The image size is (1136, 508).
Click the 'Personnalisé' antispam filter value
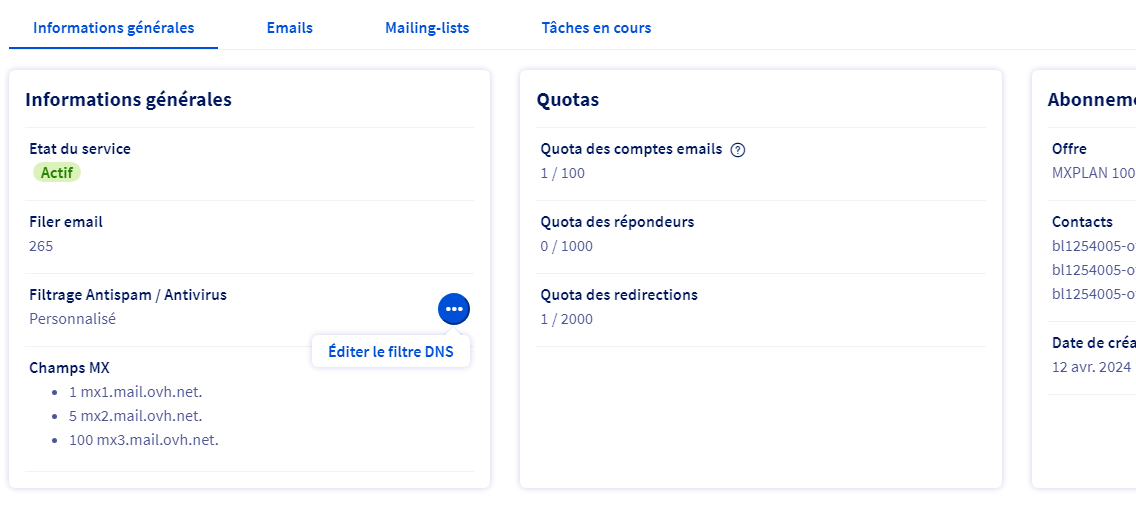[x=72, y=319]
